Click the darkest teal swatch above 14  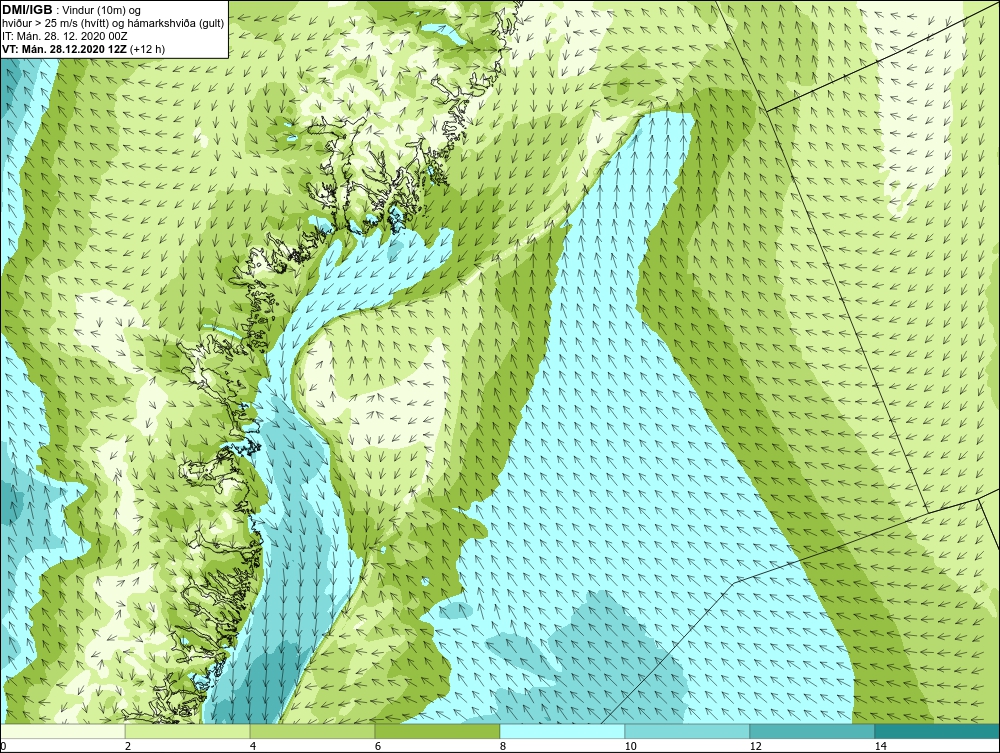click(938, 731)
